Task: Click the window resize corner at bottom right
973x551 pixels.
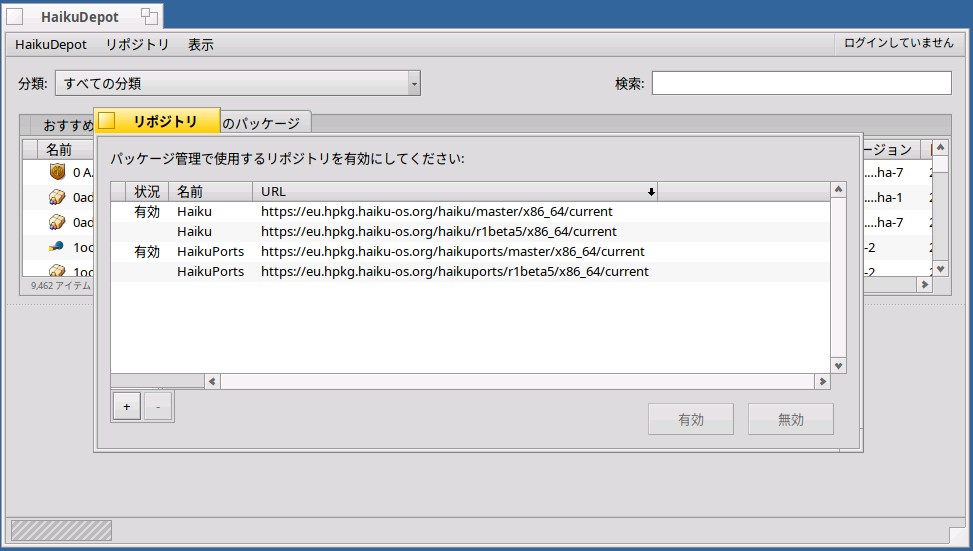Action: pos(959,534)
